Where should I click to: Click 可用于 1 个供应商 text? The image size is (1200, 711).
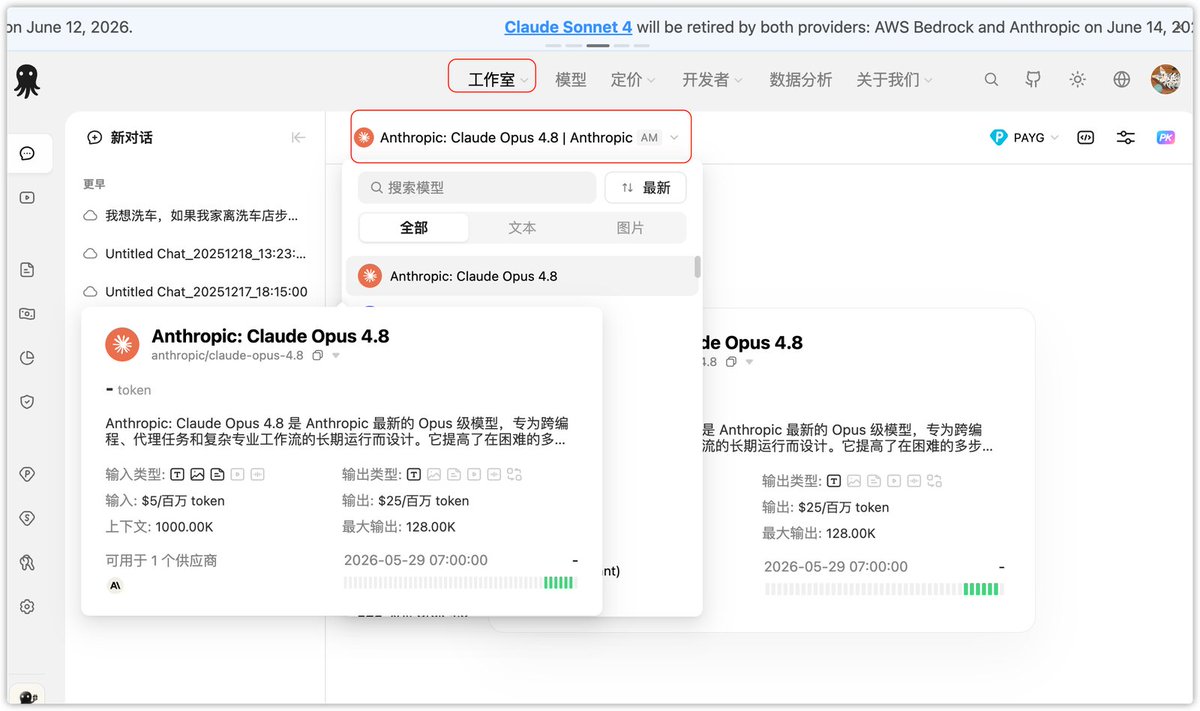[161, 561]
